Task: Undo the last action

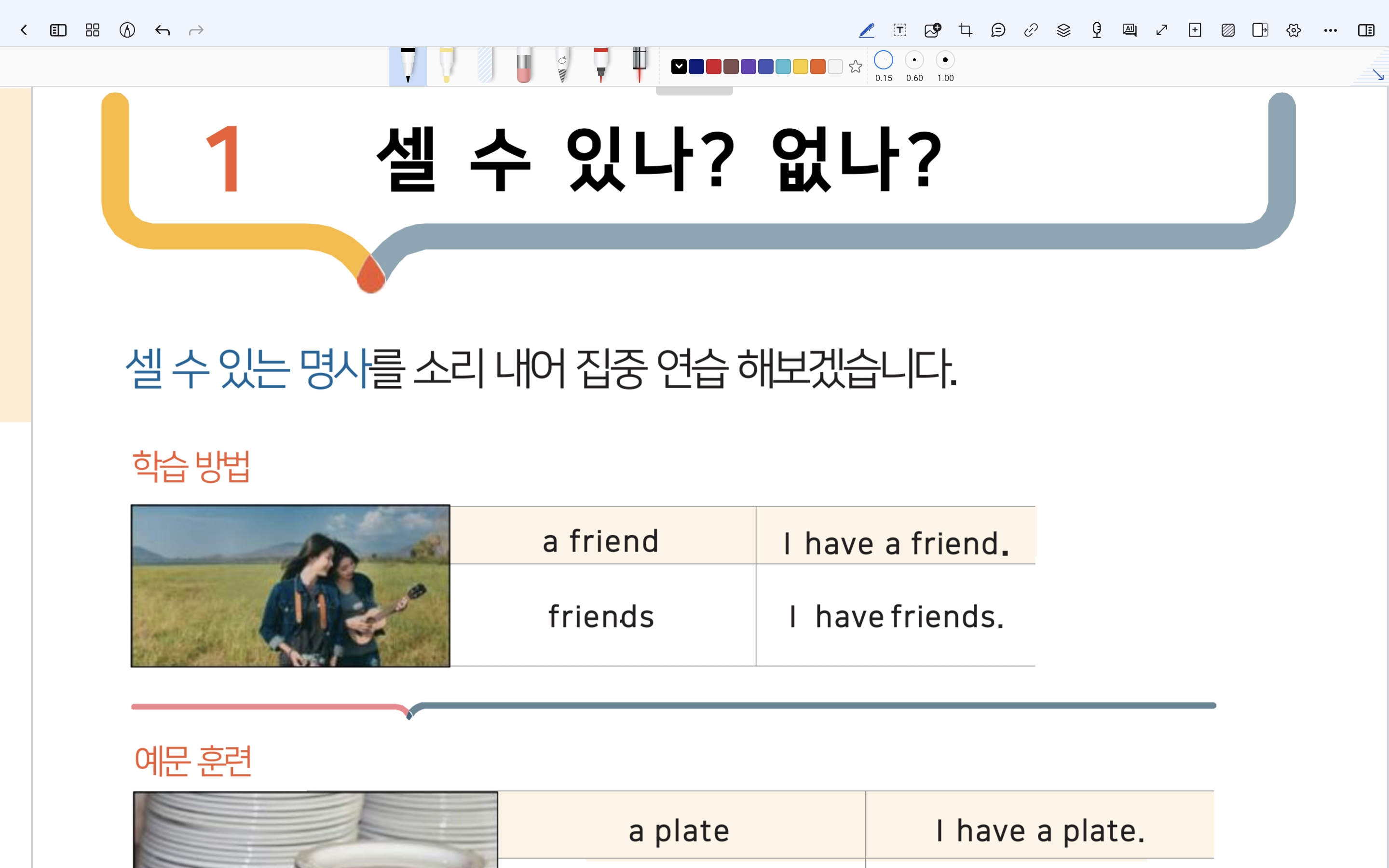Action: pos(162,30)
